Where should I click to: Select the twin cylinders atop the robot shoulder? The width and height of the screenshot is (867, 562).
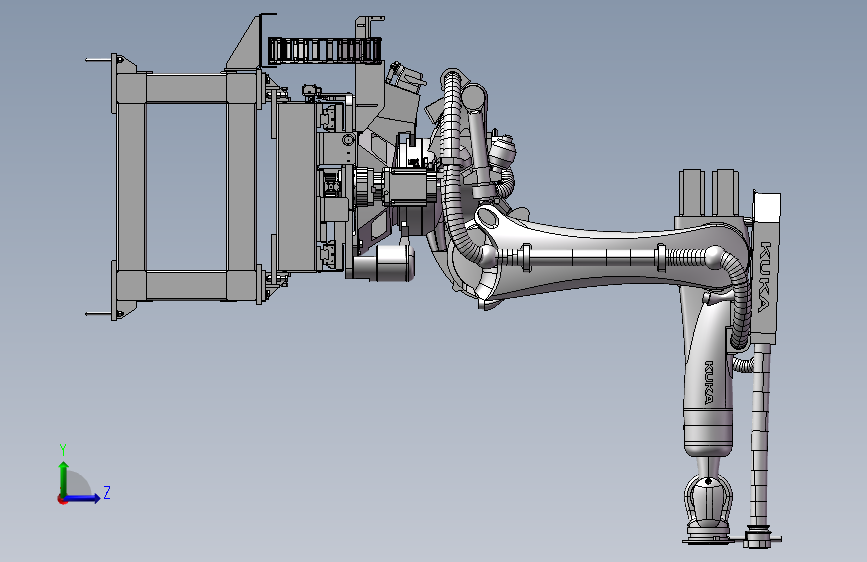point(709,193)
